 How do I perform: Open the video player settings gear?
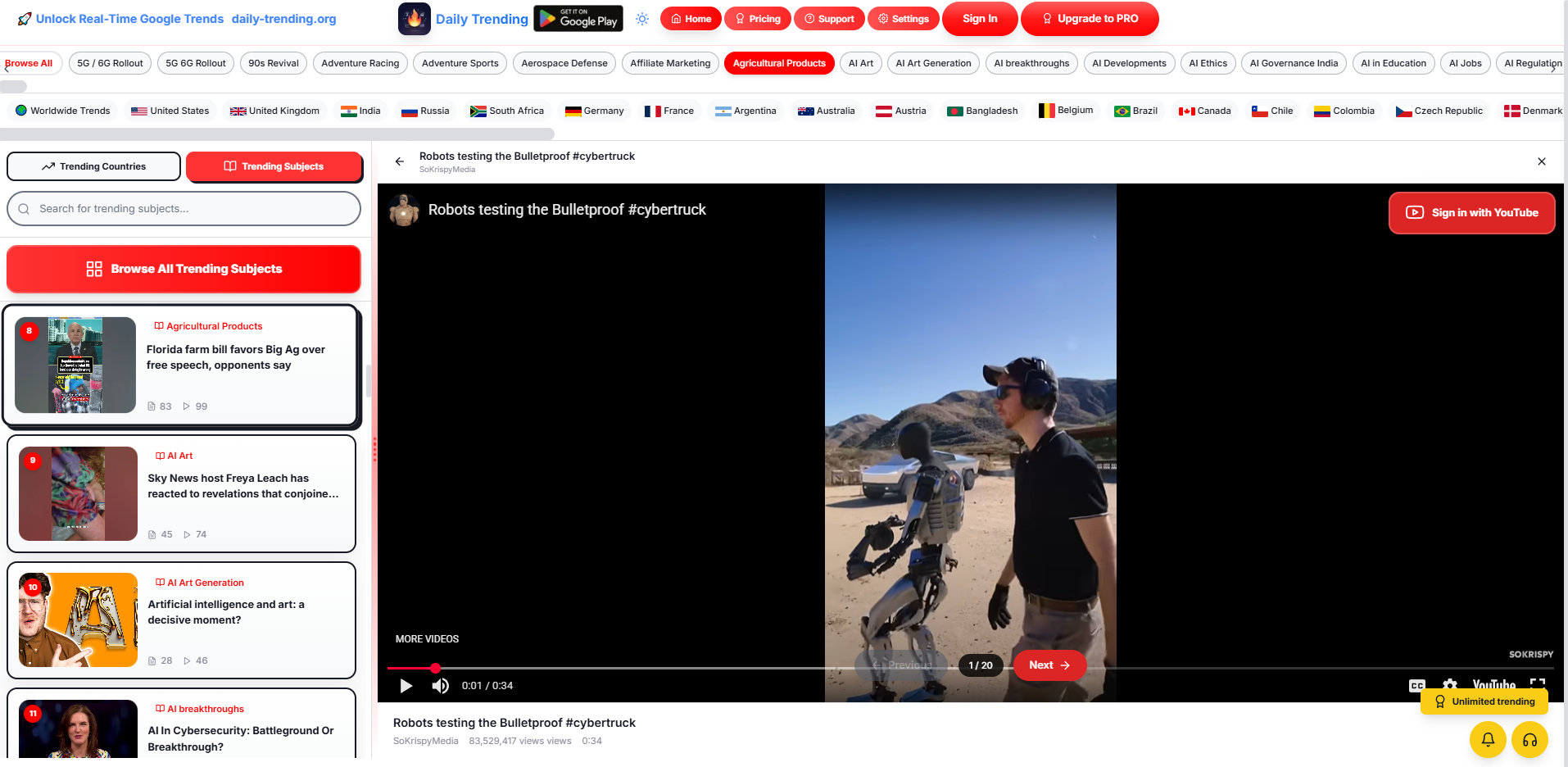1450,685
